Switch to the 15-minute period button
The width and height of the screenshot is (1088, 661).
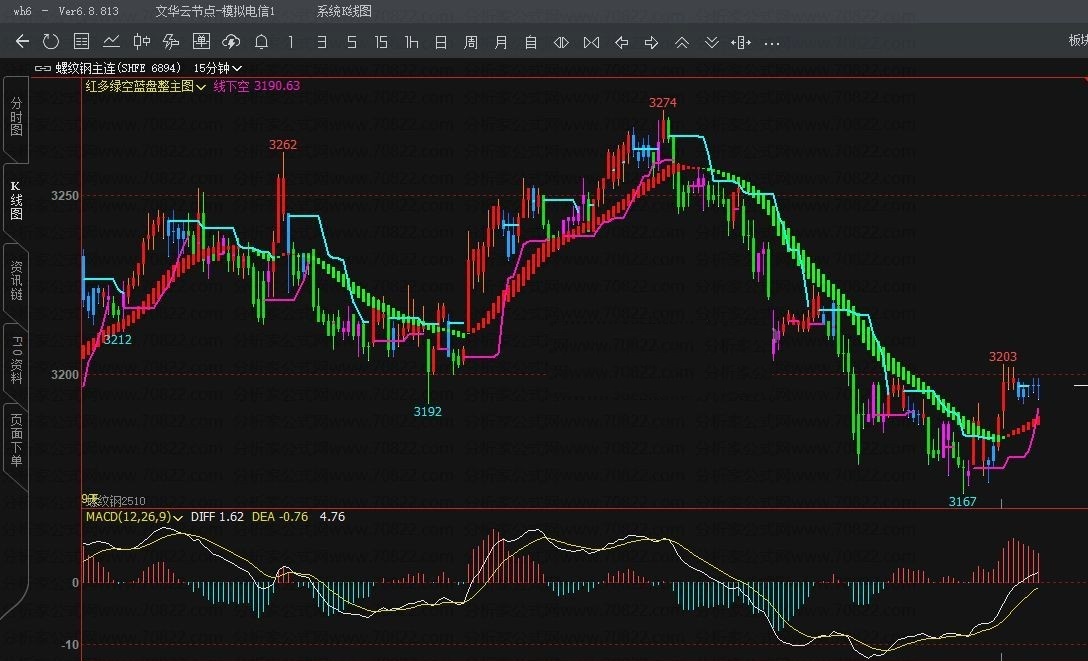click(381, 42)
